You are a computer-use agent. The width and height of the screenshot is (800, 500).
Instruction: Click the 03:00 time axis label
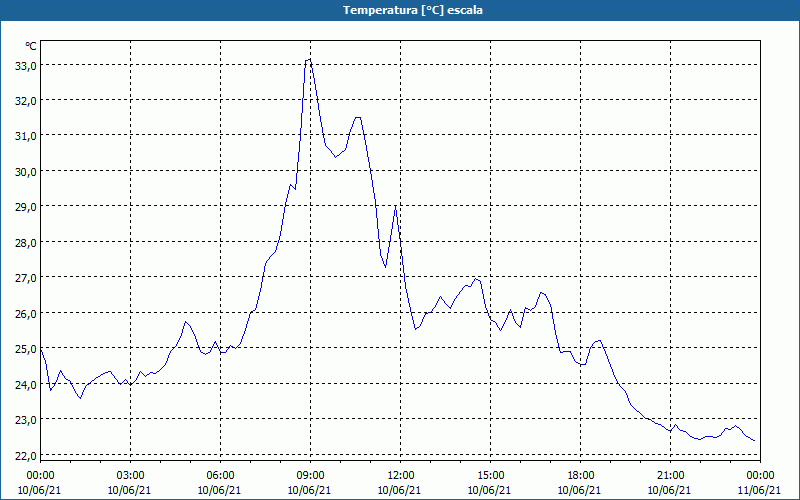pos(131,476)
